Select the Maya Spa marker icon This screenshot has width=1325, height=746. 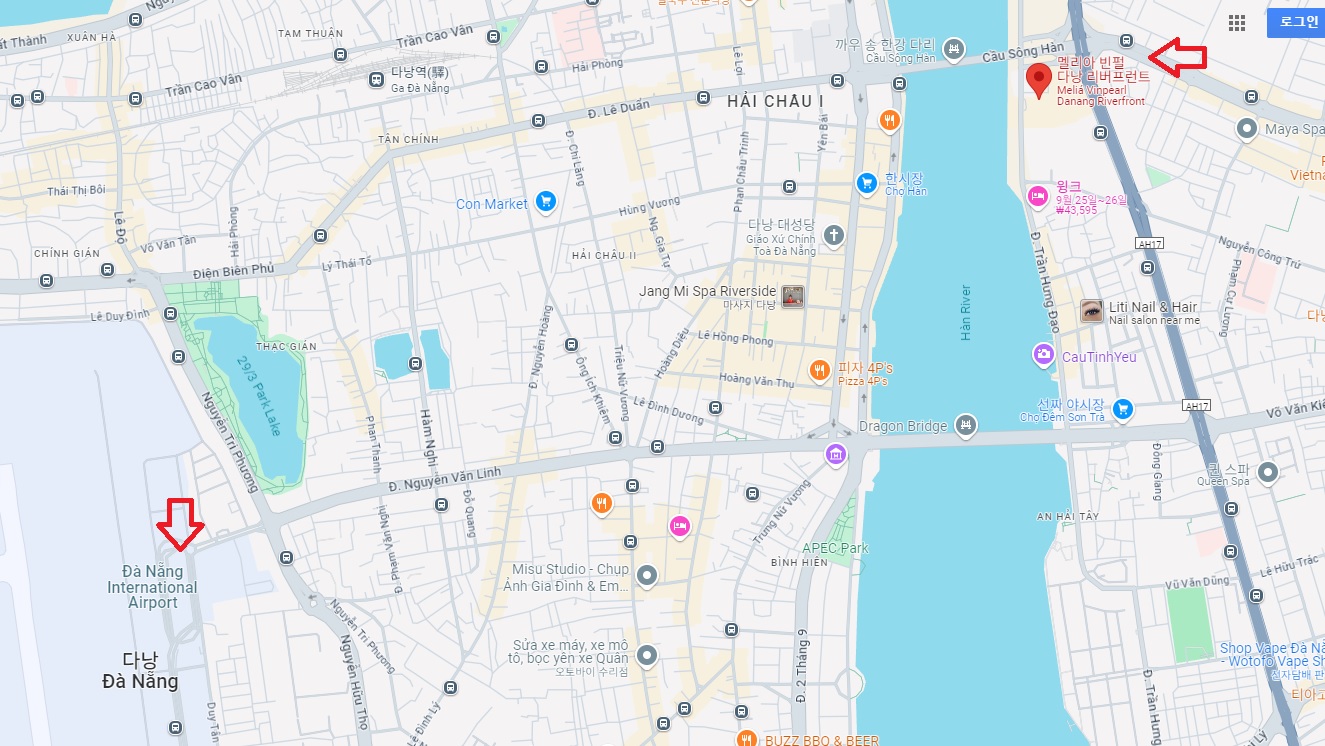coord(1246,128)
